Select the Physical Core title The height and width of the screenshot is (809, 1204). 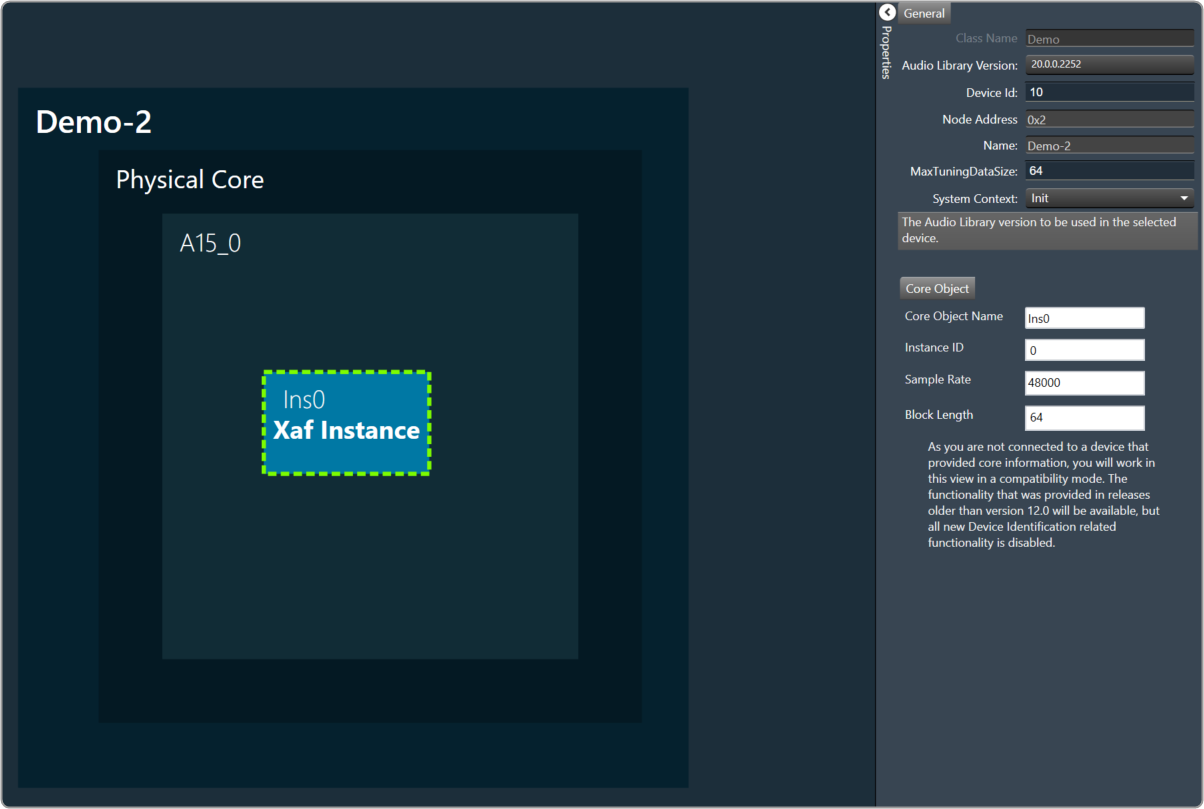(x=190, y=180)
